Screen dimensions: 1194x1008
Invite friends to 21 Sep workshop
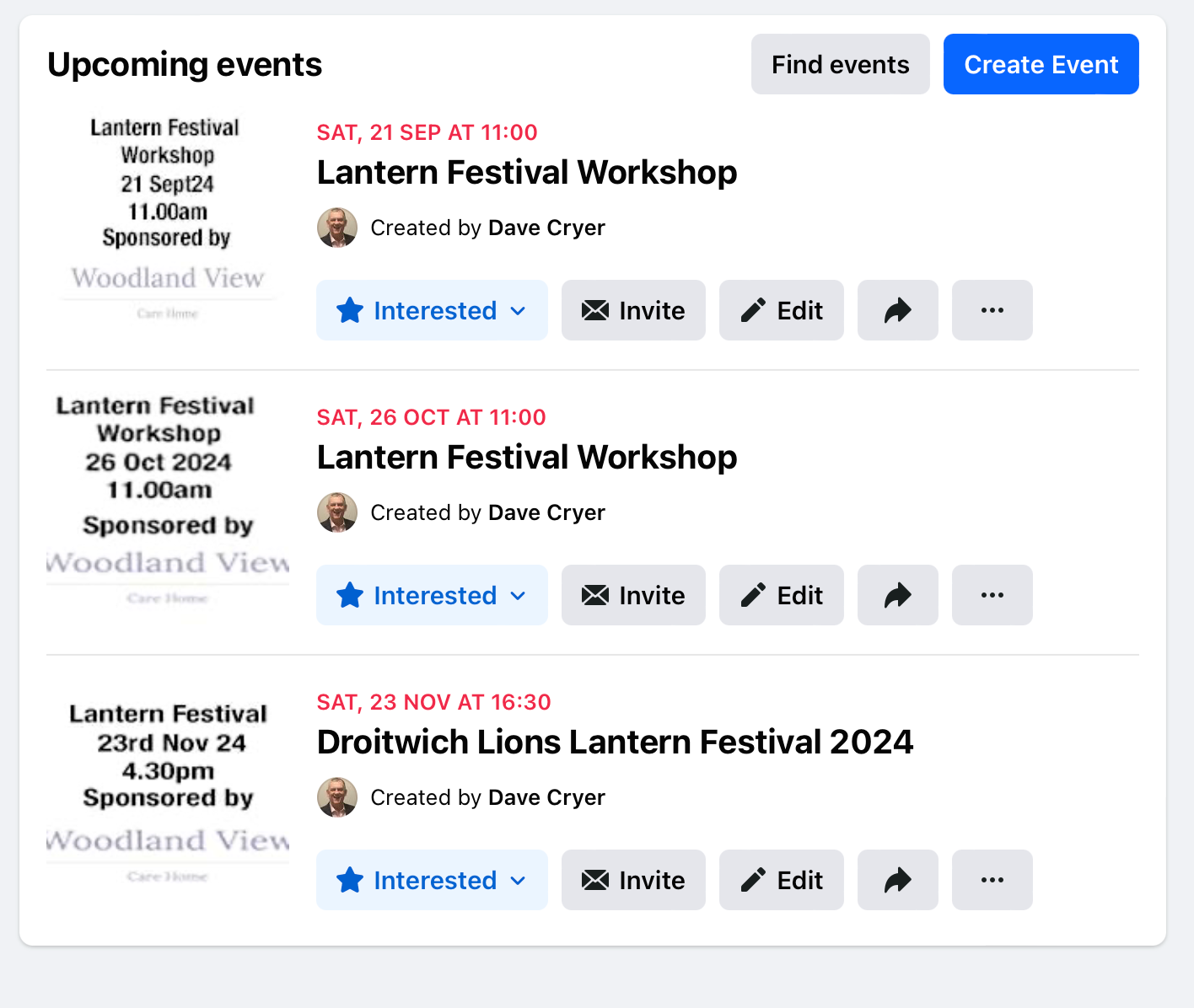click(x=633, y=310)
